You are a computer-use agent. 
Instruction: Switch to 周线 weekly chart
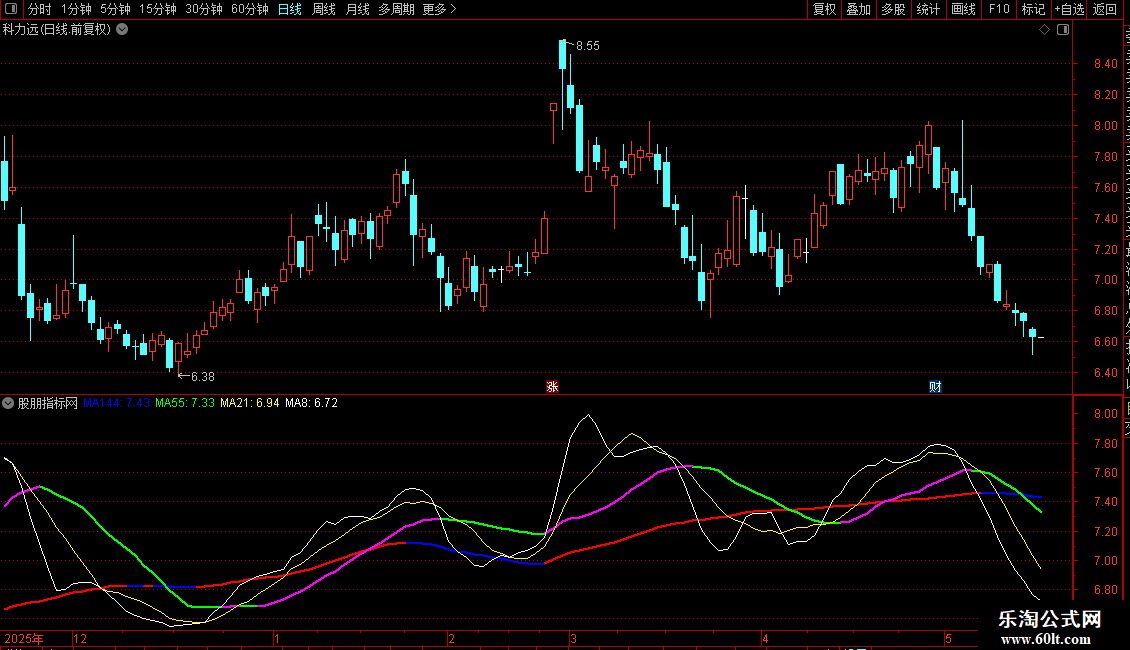pyautogui.click(x=324, y=9)
